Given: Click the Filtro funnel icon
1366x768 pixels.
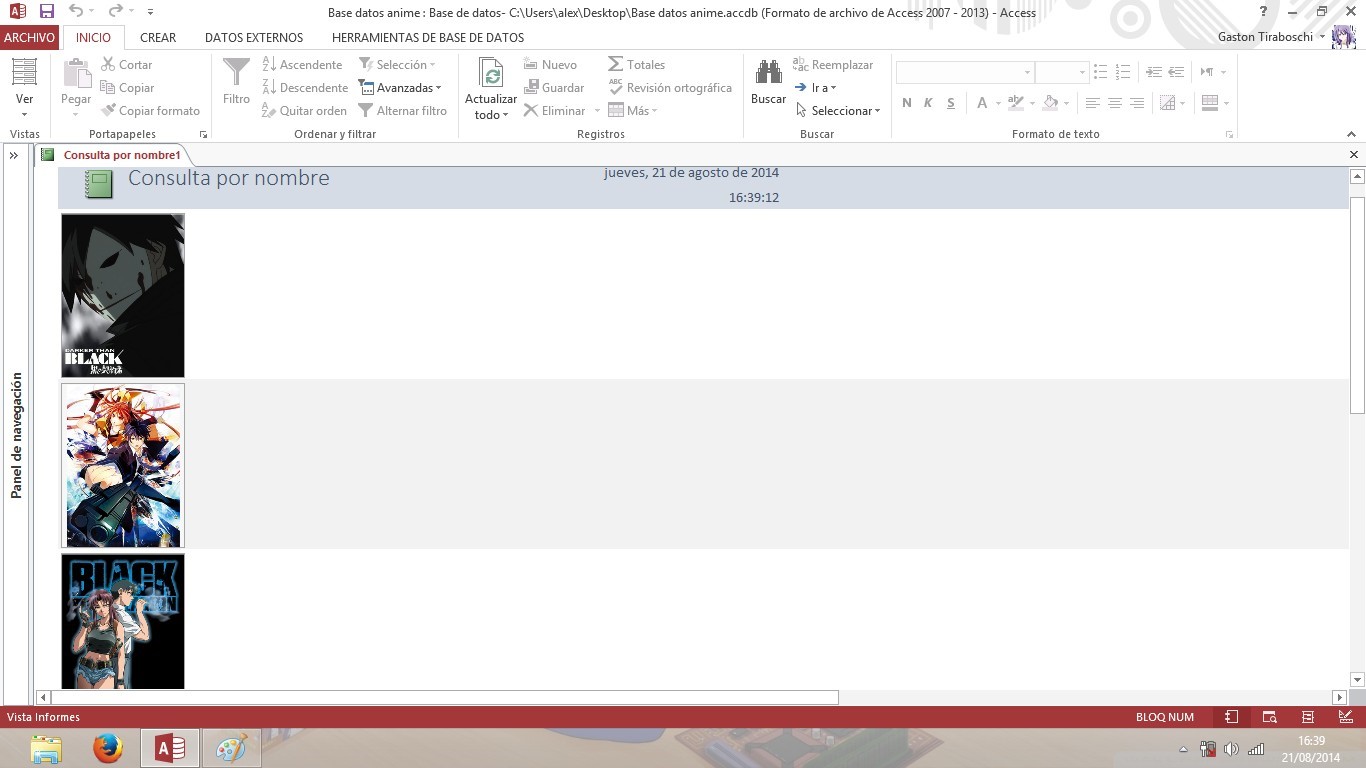Looking at the screenshot, I should tap(236, 72).
